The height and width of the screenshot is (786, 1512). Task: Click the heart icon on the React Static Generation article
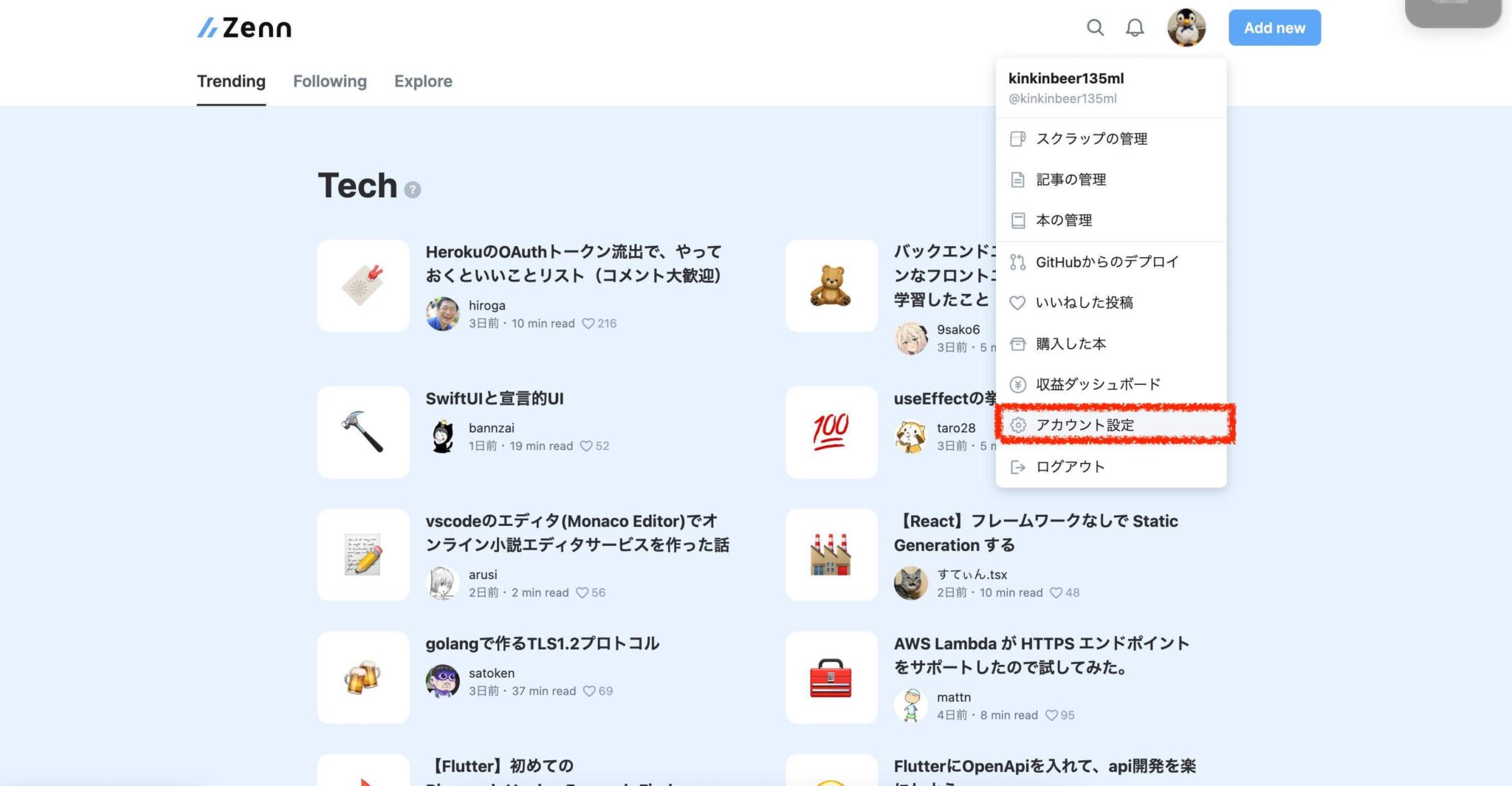pyautogui.click(x=1057, y=592)
